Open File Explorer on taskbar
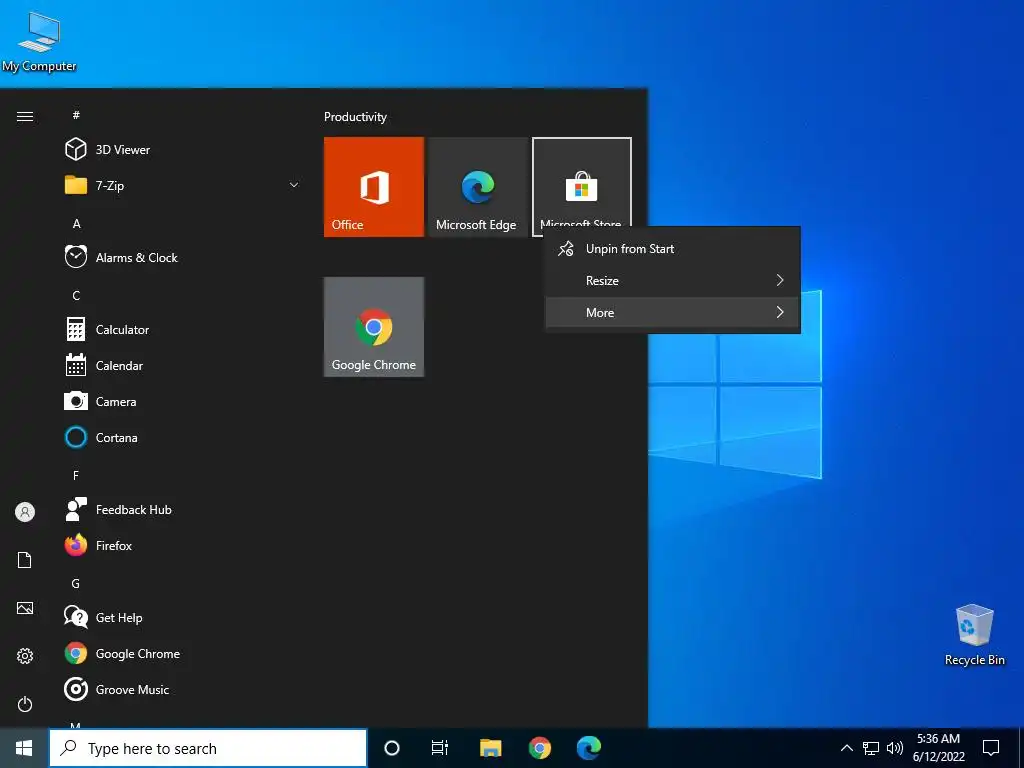Screen dimensions: 1024x768 point(490,748)
